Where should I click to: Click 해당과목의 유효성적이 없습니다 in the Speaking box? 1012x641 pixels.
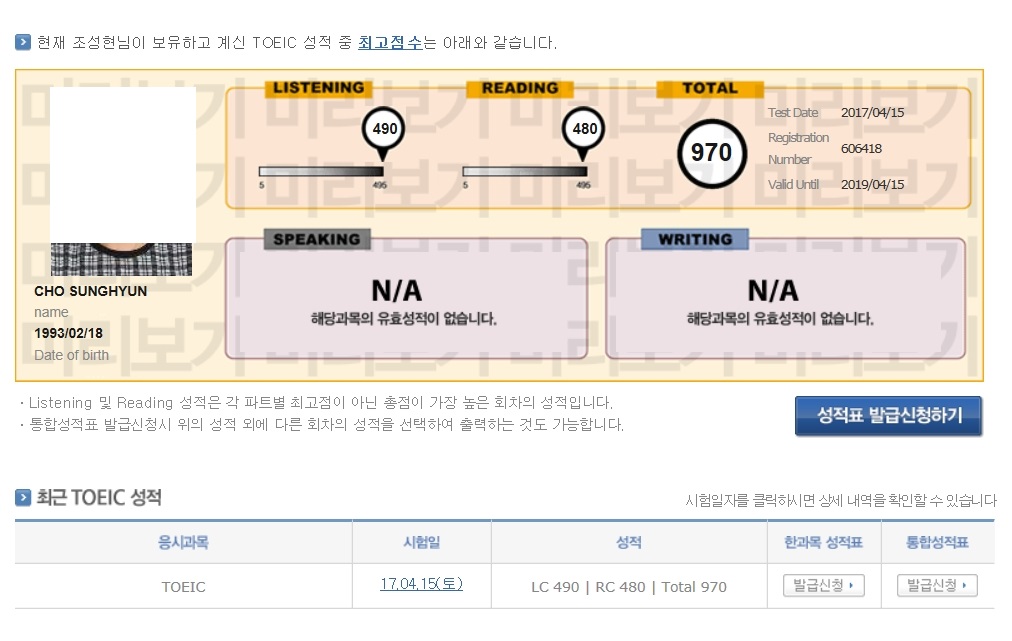coord(404,318)
